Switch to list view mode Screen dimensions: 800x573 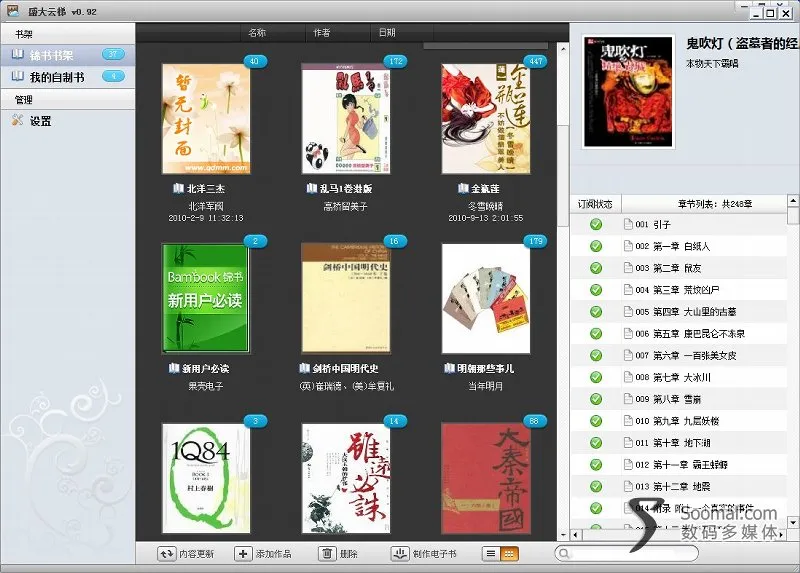tap(491, 554)
